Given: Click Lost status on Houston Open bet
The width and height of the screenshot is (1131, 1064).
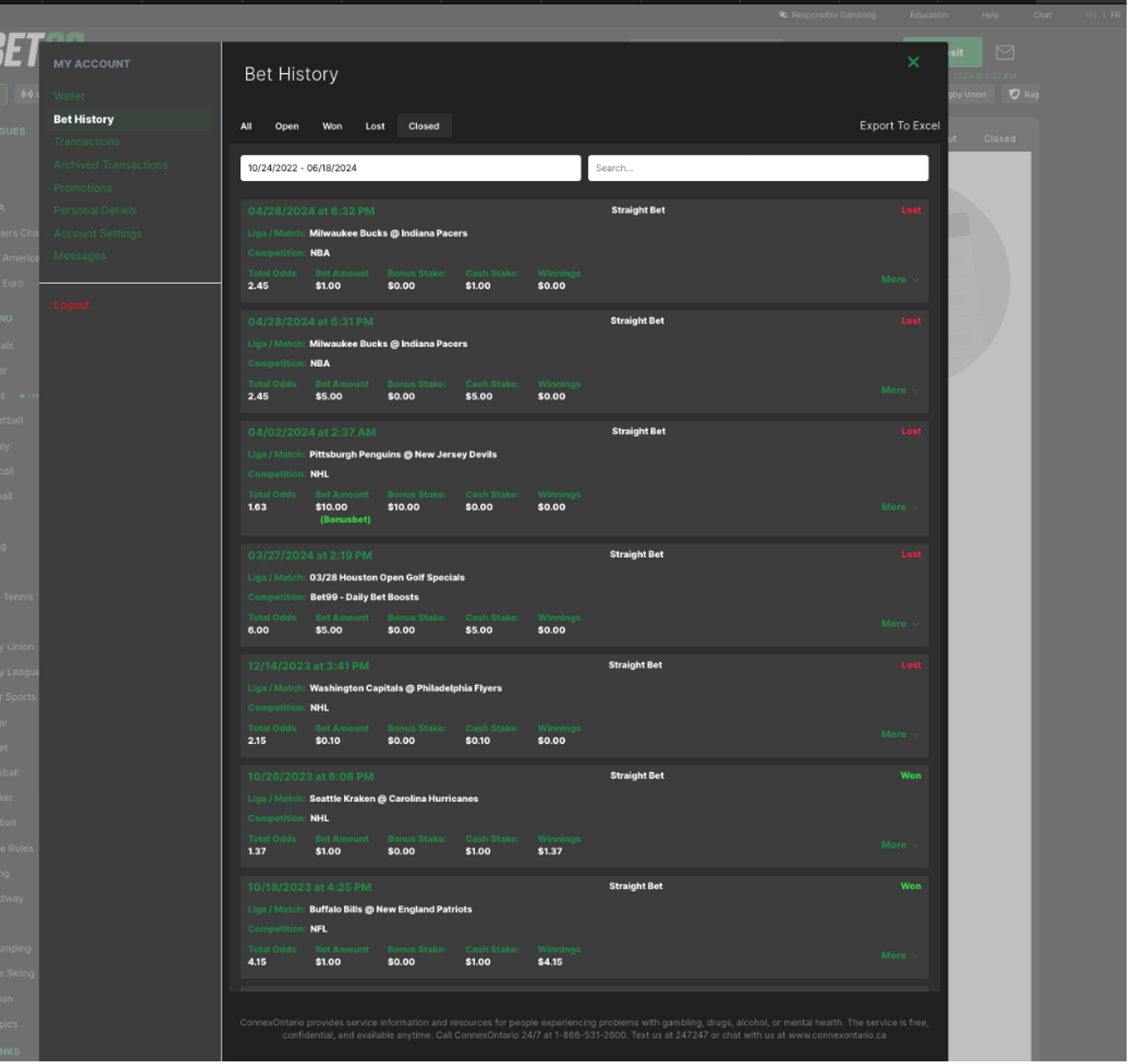Looking at the screenshot, I should [915, 556].
